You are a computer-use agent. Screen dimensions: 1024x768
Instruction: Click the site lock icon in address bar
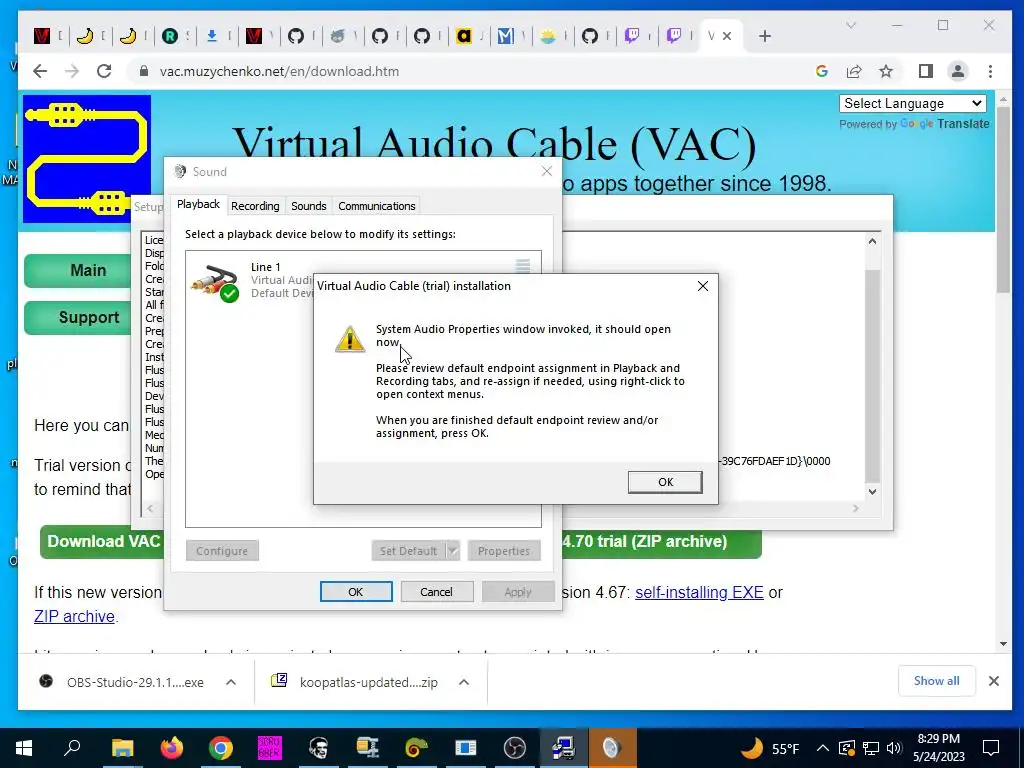click(144, 71)
